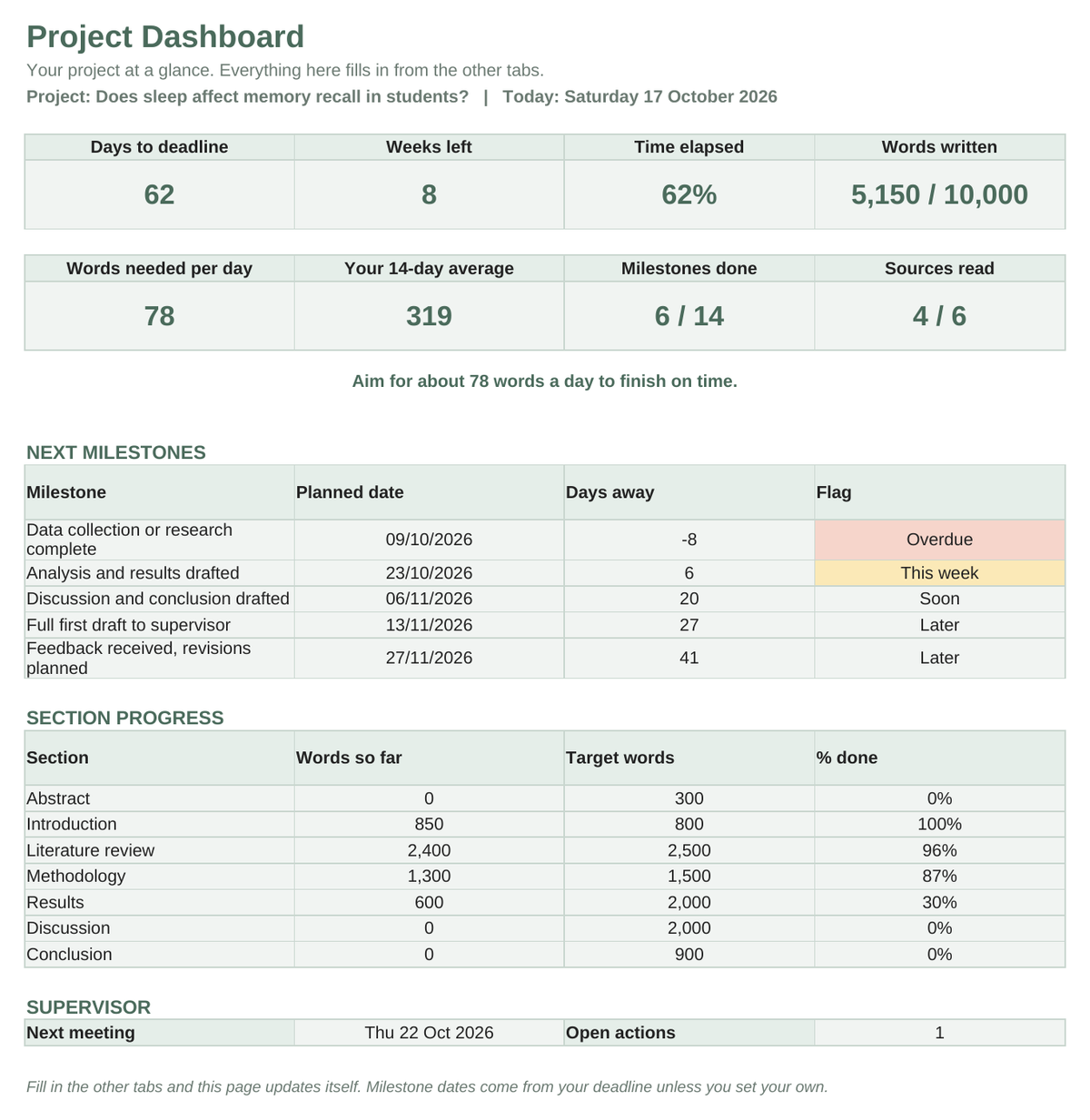
Task: Select the Planned date column header
Action: 429,492
